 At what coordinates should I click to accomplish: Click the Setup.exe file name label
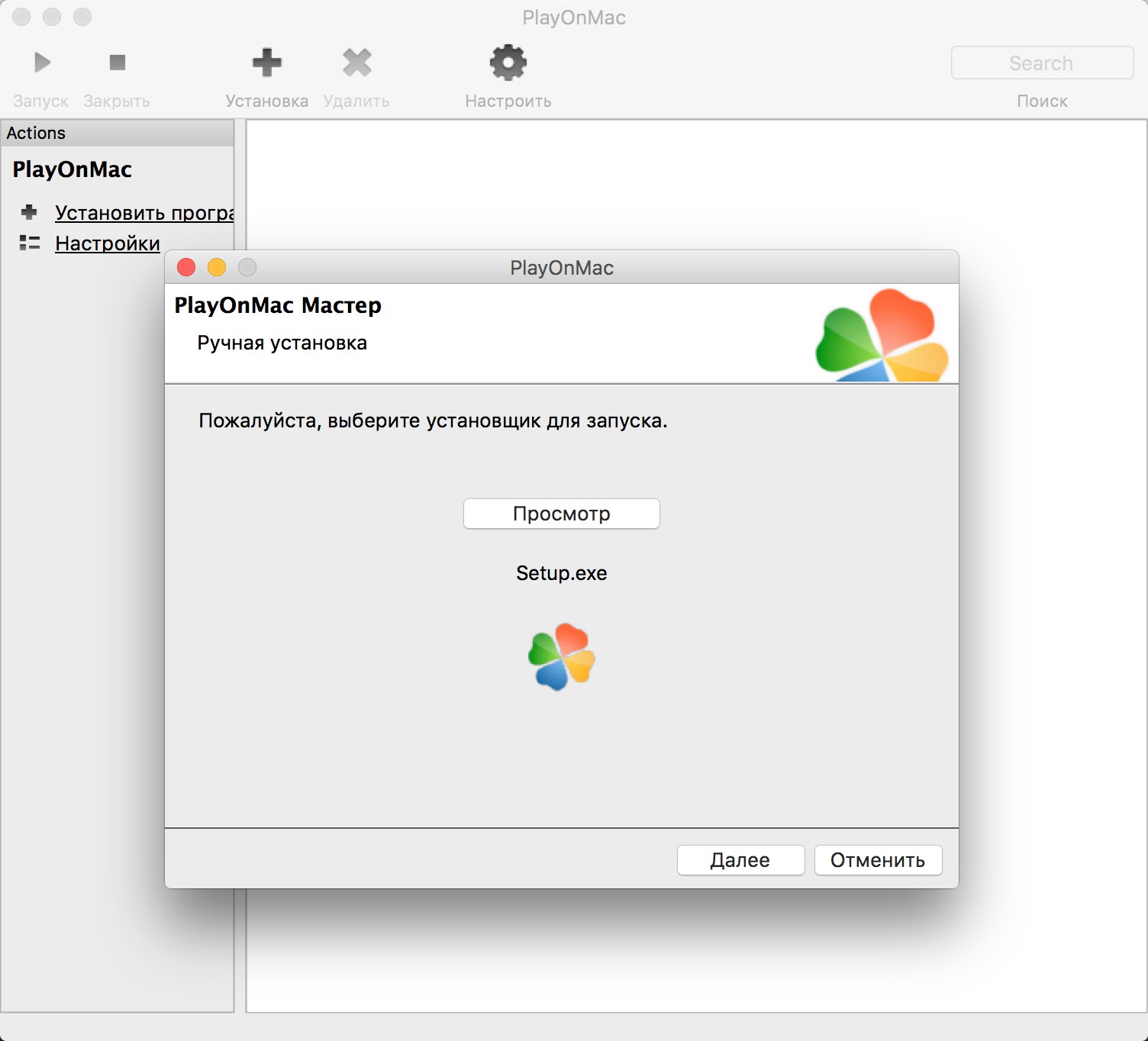point(562,573)
